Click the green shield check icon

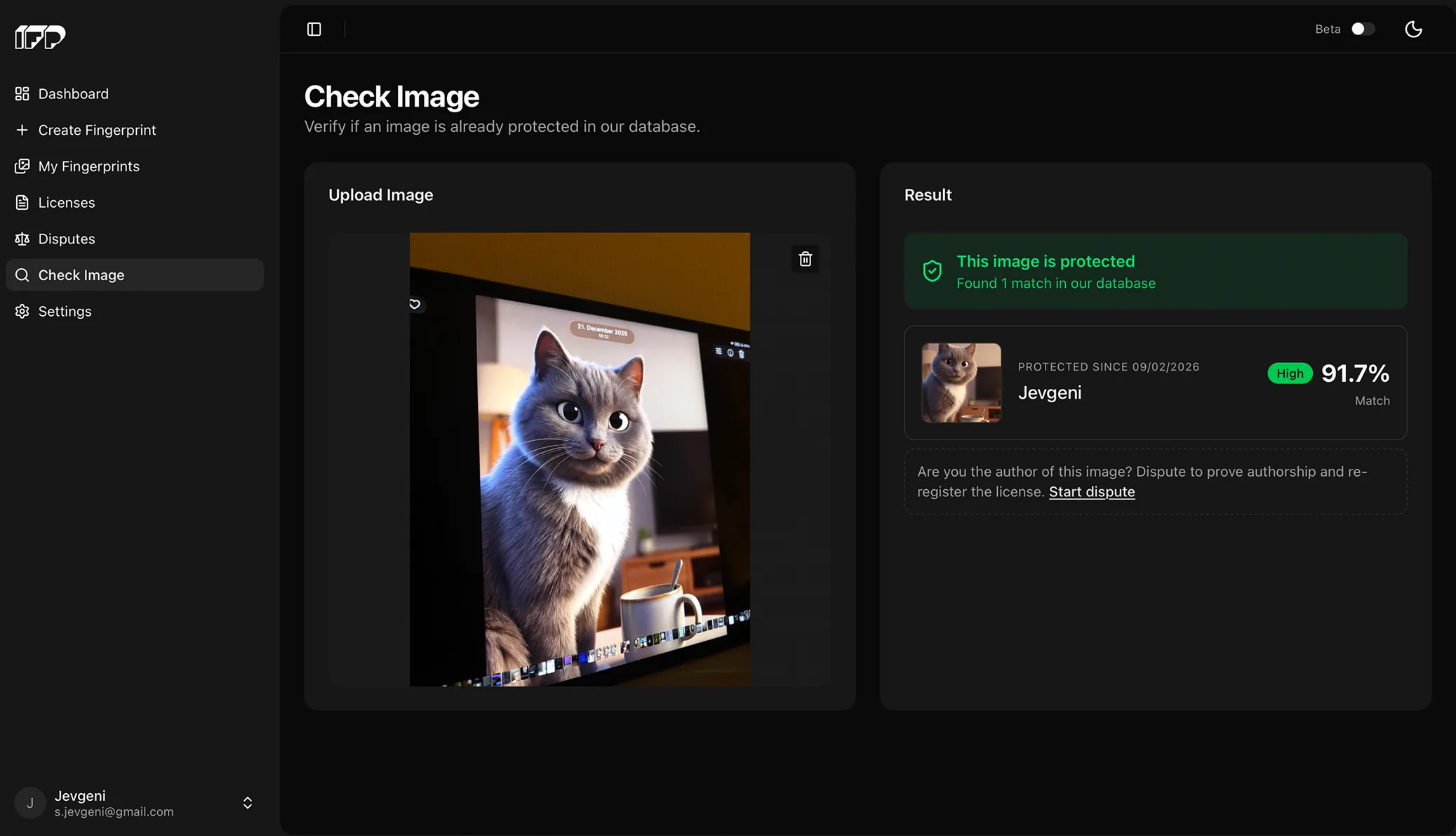[933, 271]
